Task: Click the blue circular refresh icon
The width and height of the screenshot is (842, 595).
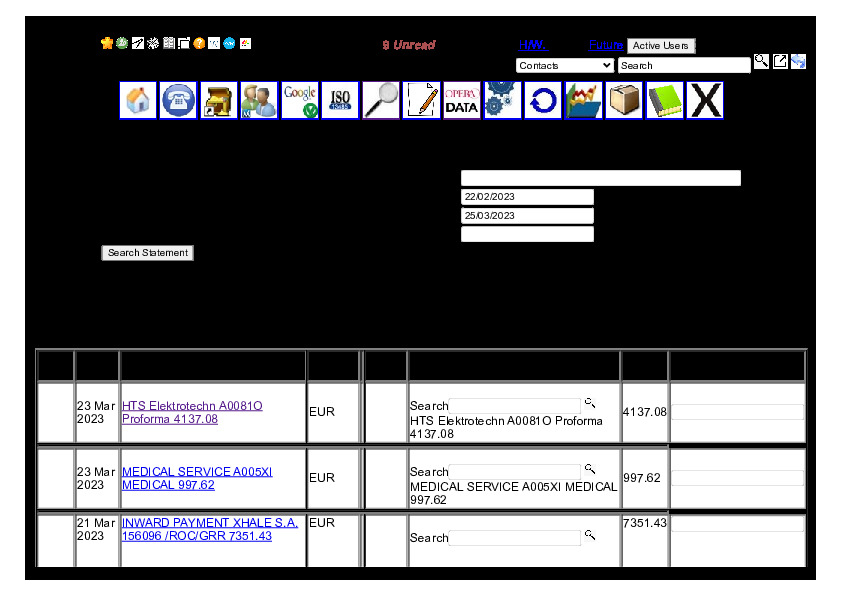Action: (x=543, y=101)
